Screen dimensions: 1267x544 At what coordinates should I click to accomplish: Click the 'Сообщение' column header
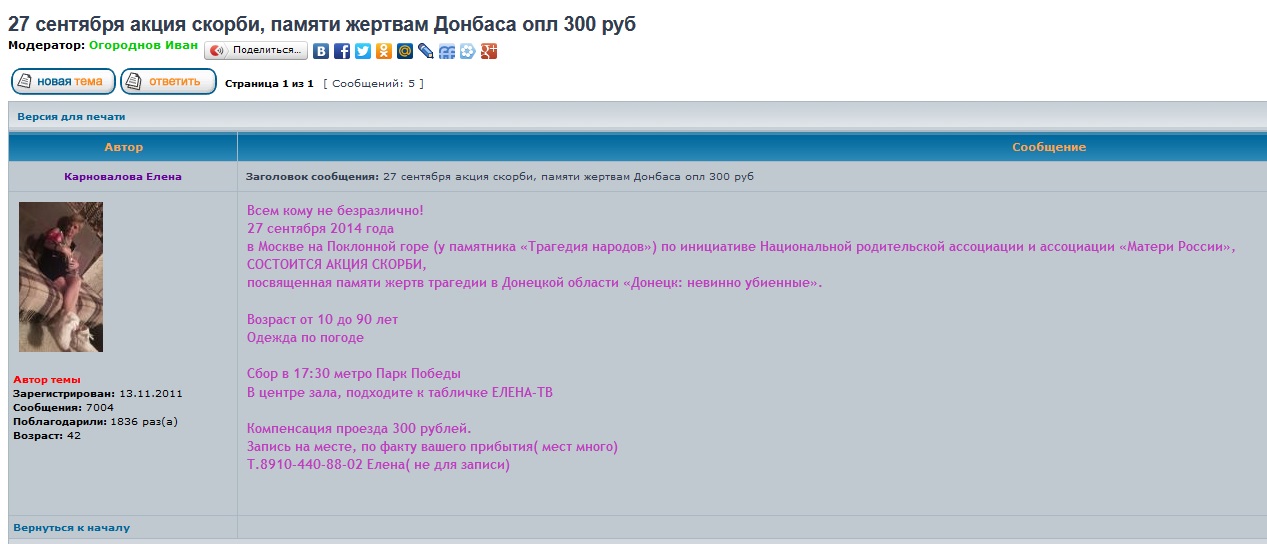point(1048,147)
